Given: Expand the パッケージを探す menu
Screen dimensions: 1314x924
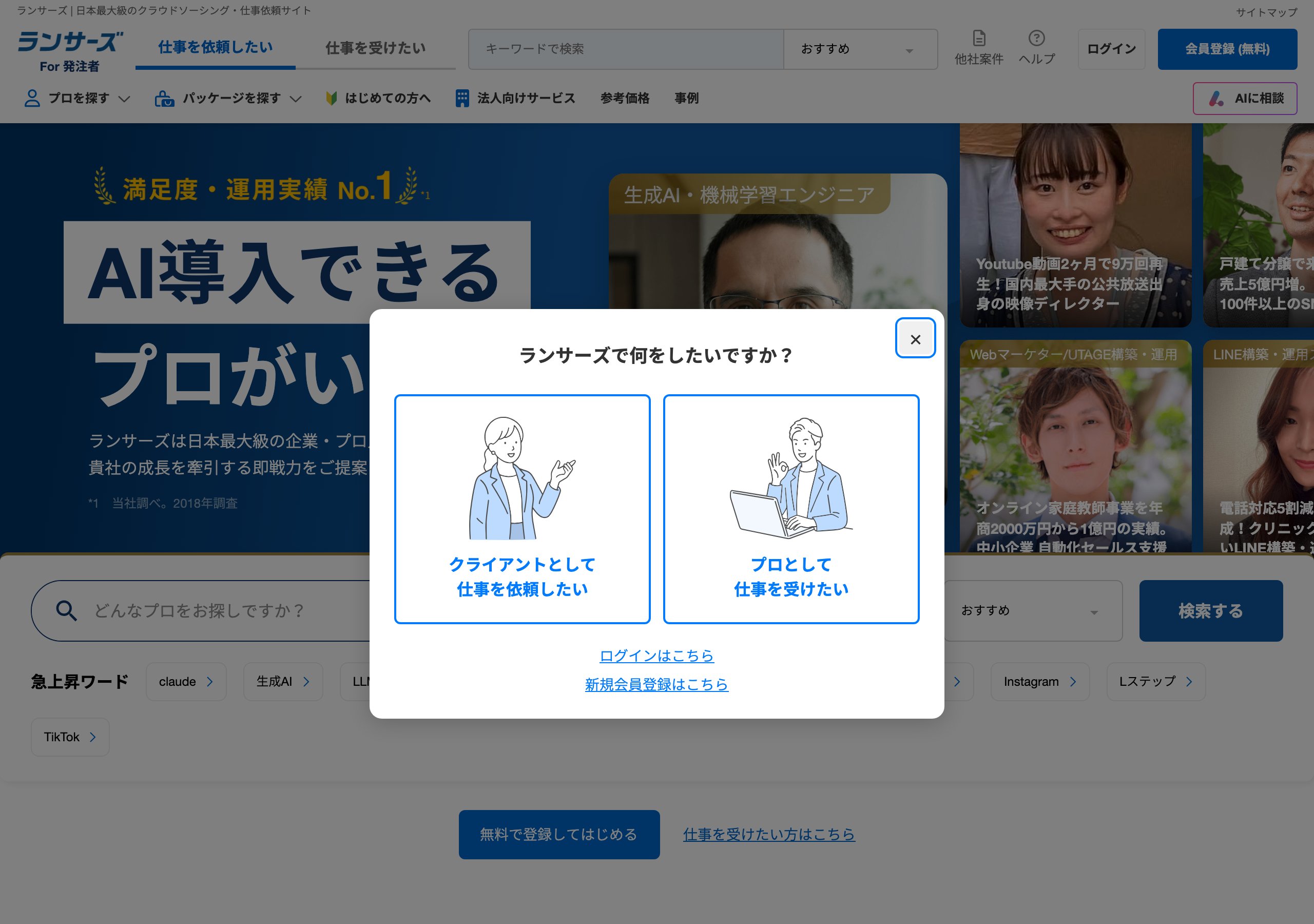Looking at the screenshot, I should click(x=228, y=99).
